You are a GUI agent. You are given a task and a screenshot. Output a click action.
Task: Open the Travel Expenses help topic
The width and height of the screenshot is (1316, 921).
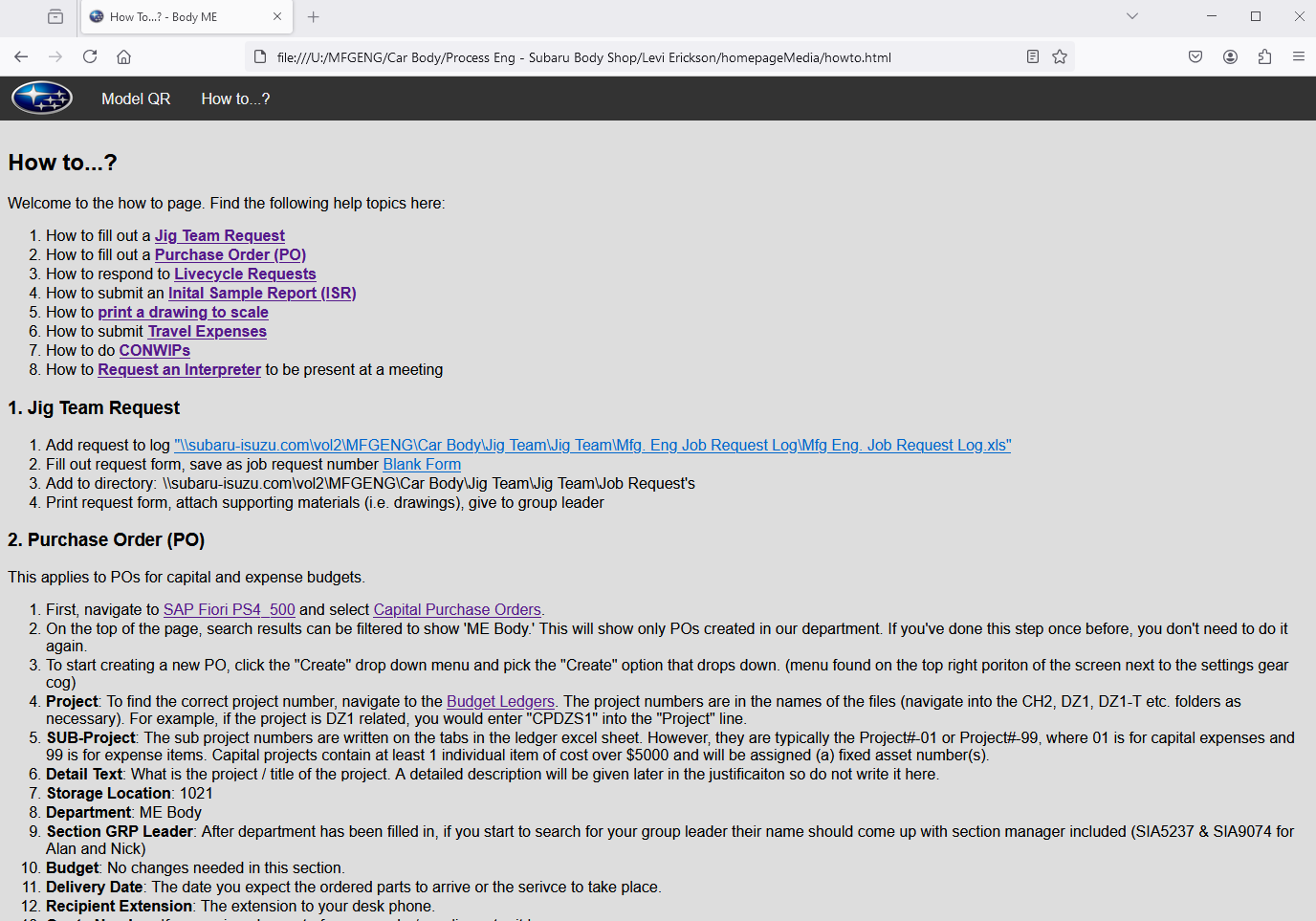207,332
